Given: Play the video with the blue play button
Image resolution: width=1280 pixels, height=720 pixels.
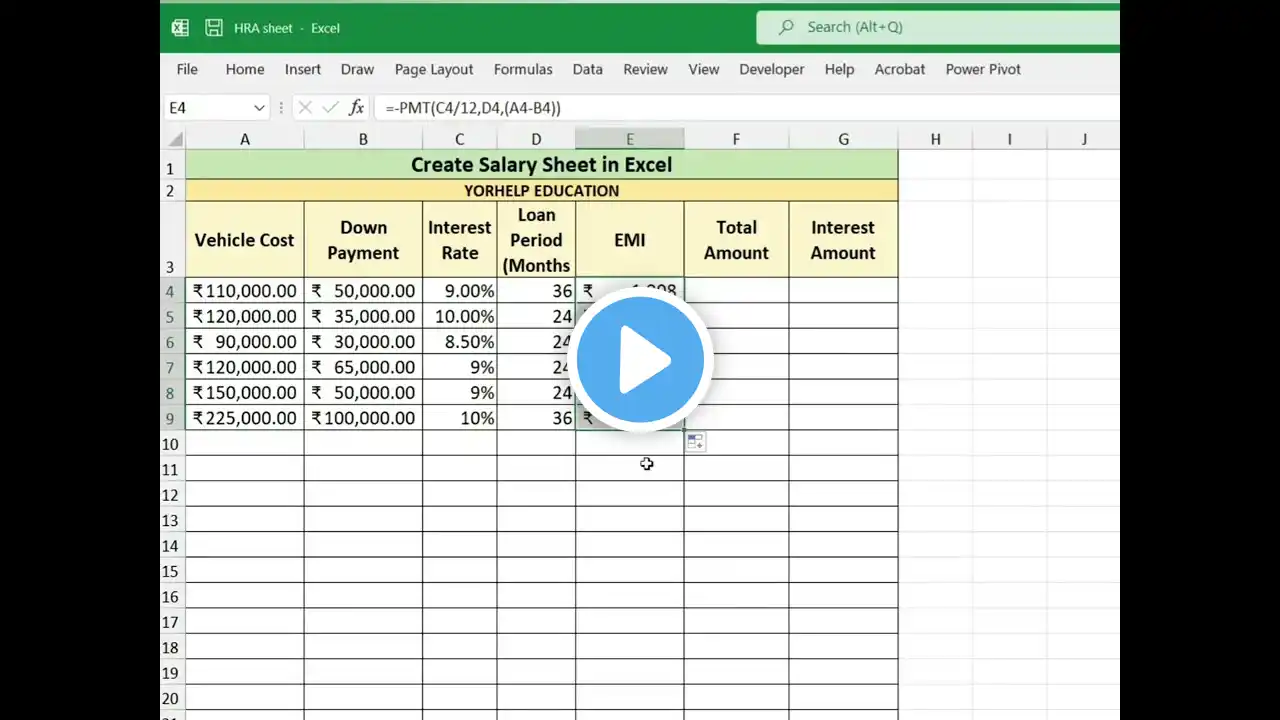Looking at the screenshot, I should 640,360.
